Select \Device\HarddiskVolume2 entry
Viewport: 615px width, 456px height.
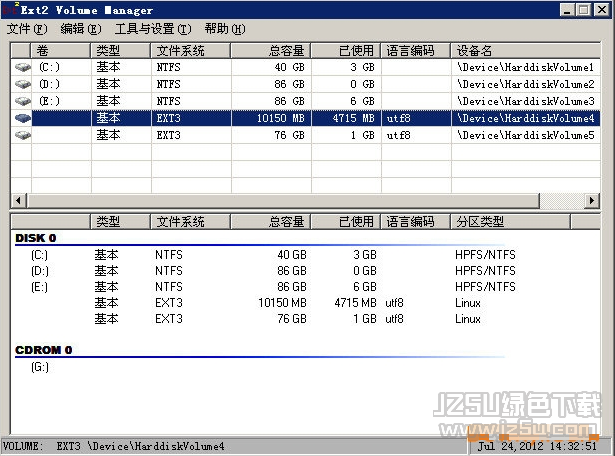[525, 84]
